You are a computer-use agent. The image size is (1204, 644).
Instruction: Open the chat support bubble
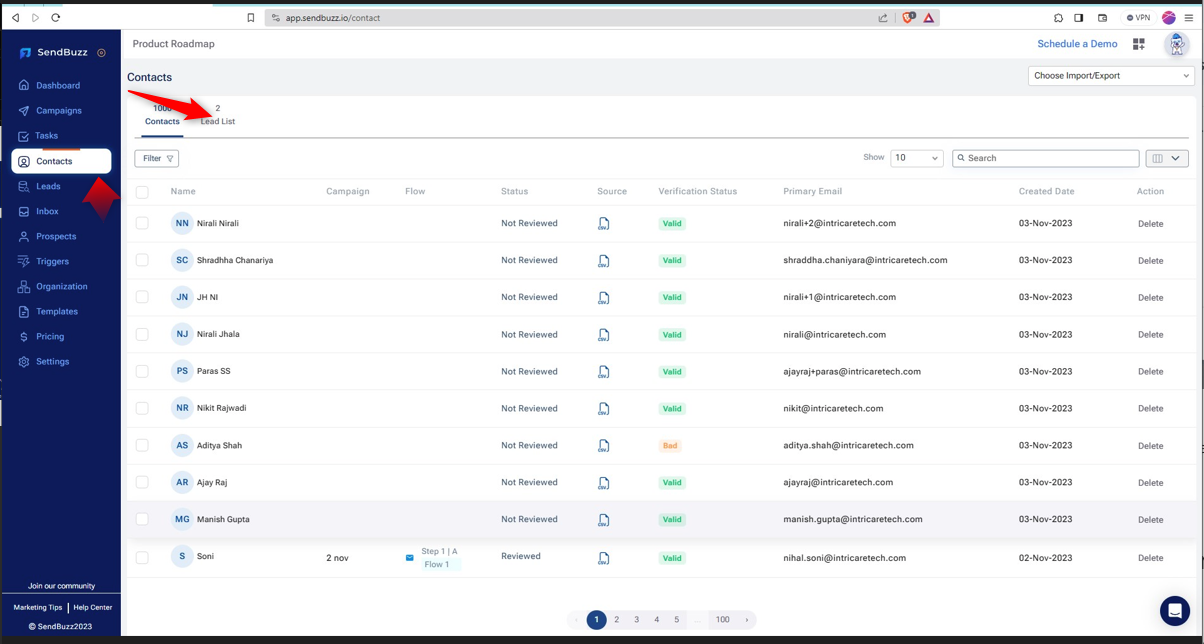click(1175, 610)
